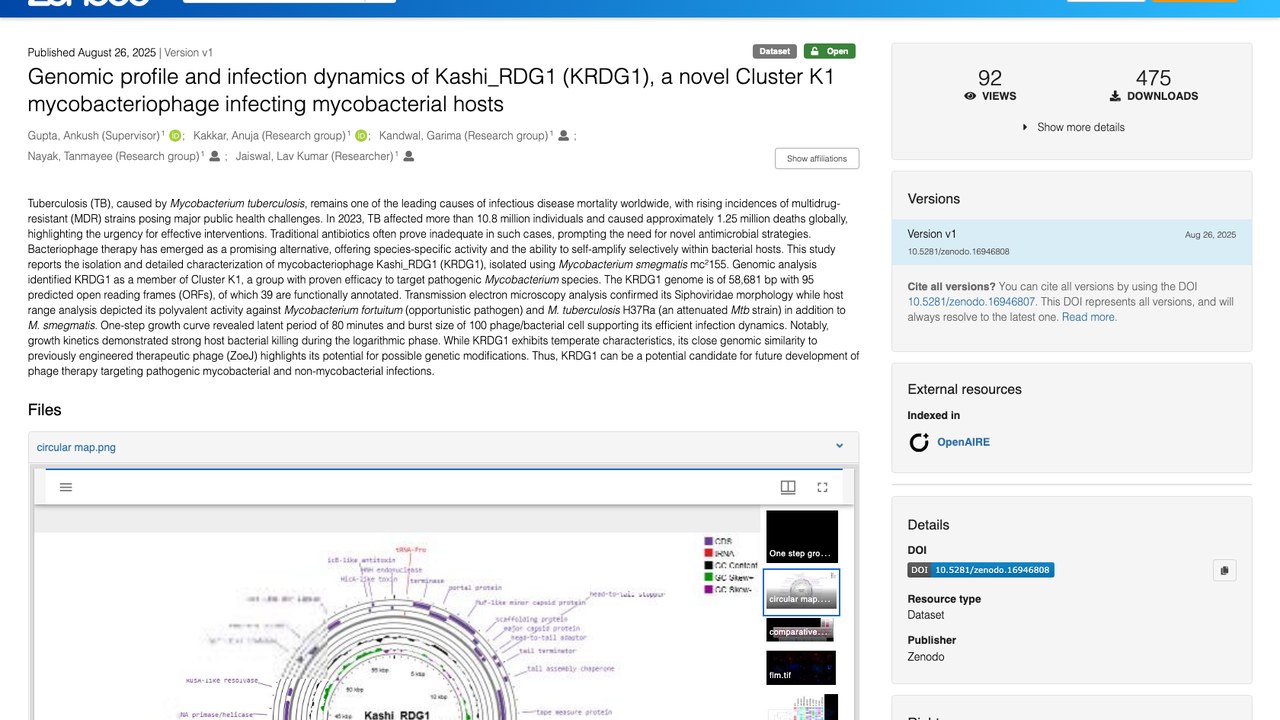Select the circular map thumbnail
The width and height of the screenshot is (1280, 720).
pos(801,592)
